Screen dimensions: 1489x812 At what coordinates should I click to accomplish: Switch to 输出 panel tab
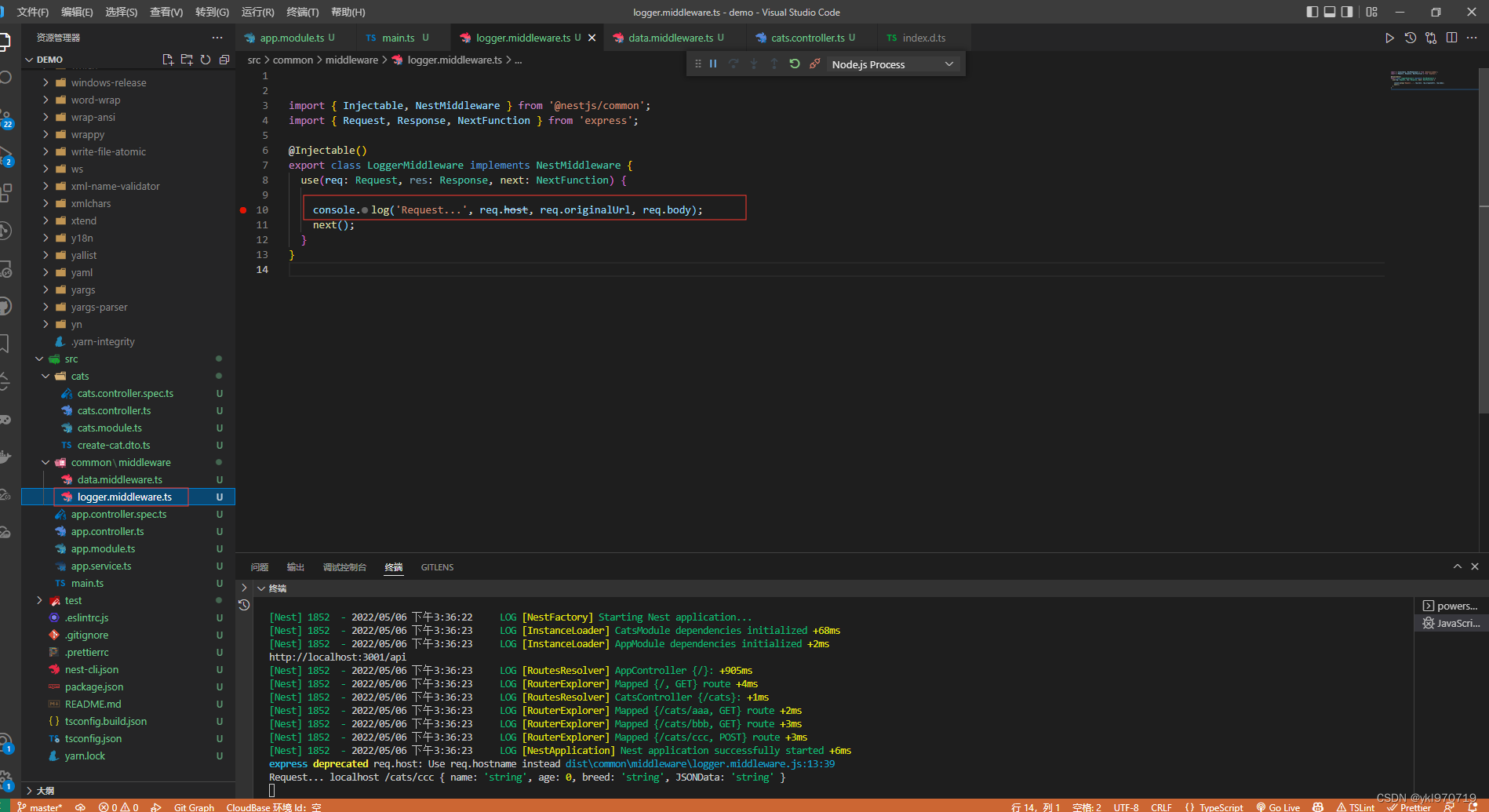tap(296, 567)
